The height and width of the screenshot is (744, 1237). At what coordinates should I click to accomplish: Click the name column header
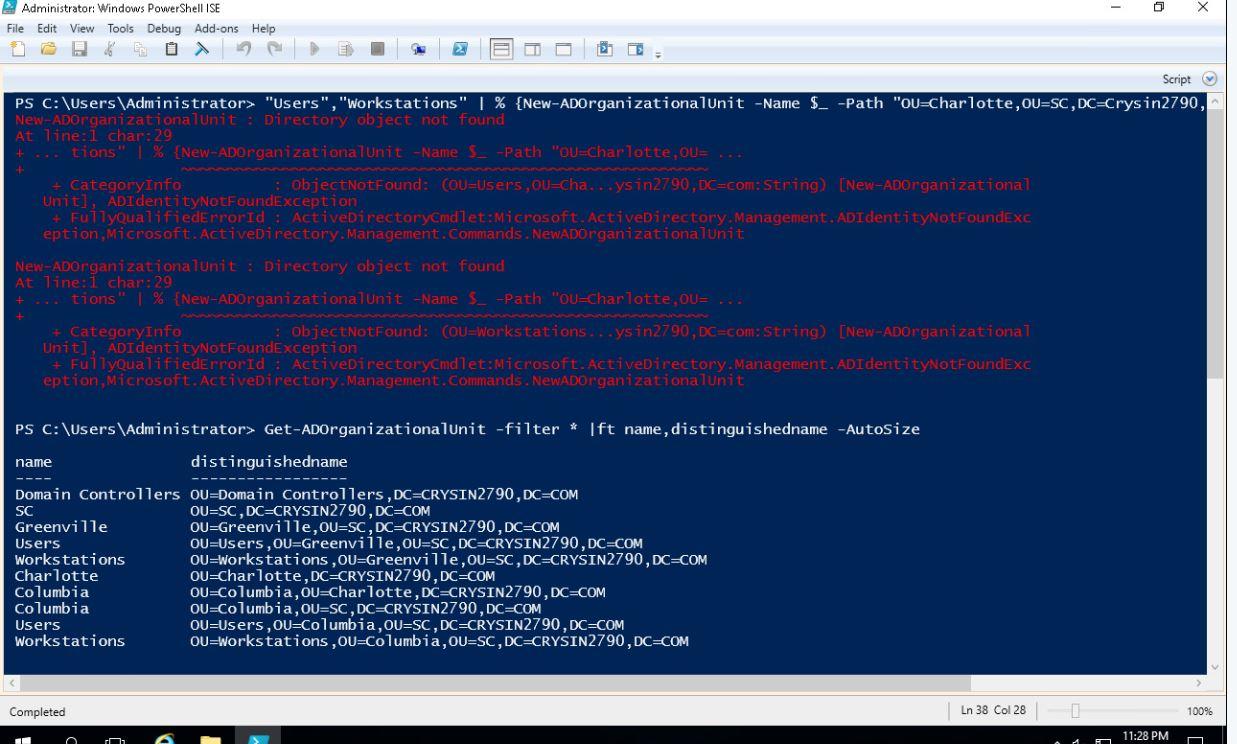34,463
